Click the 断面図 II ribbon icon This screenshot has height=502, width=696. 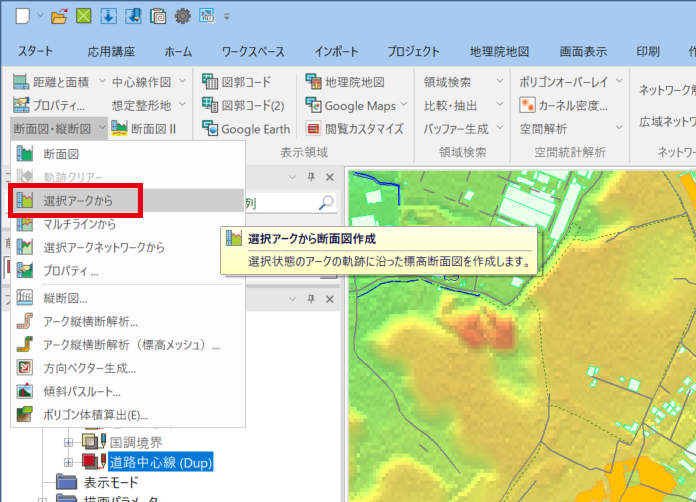(x=121, y=128)
